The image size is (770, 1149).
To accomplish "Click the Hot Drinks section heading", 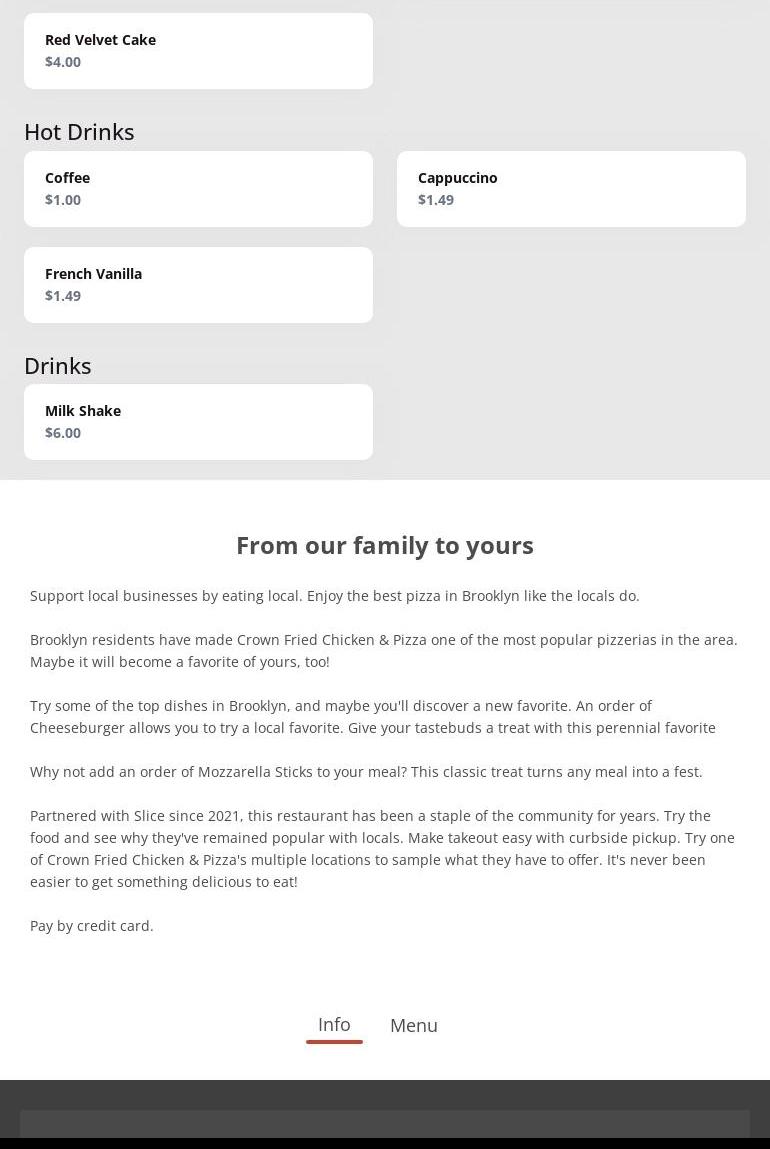I will pyautogui.click(x=79, y=132).
